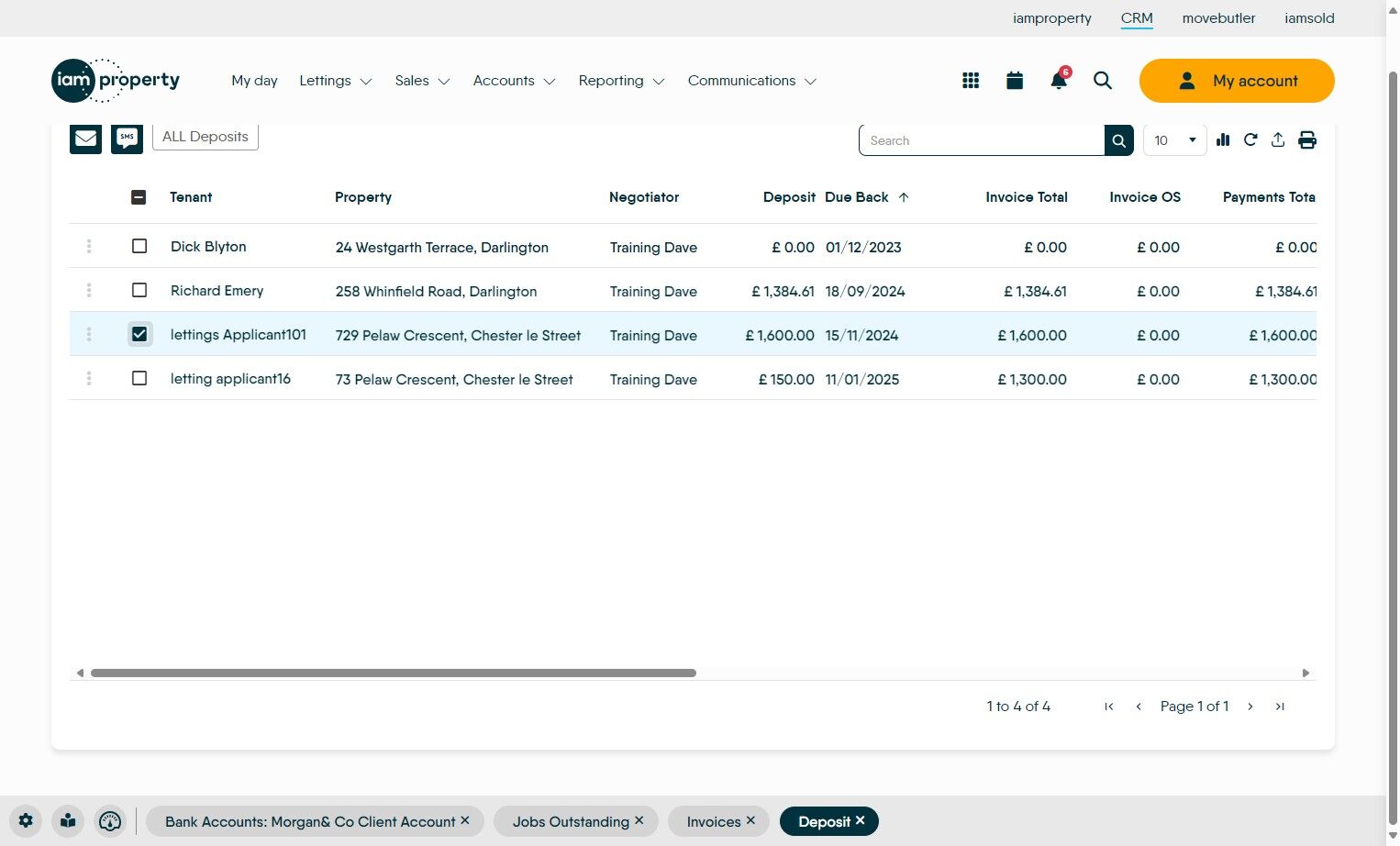Open column chart icon in table toolbar

tap(1223, 139)
